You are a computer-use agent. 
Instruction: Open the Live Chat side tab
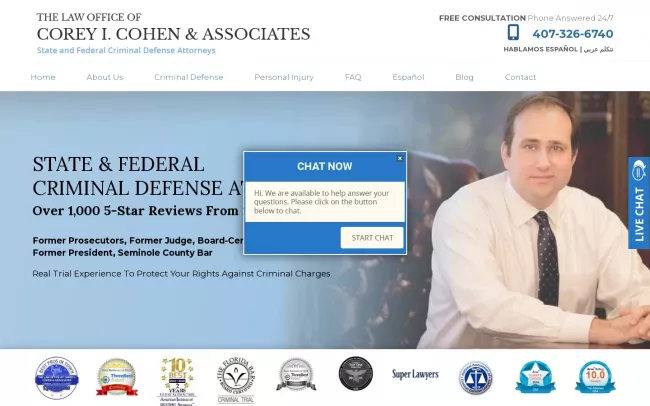[639, 203]
